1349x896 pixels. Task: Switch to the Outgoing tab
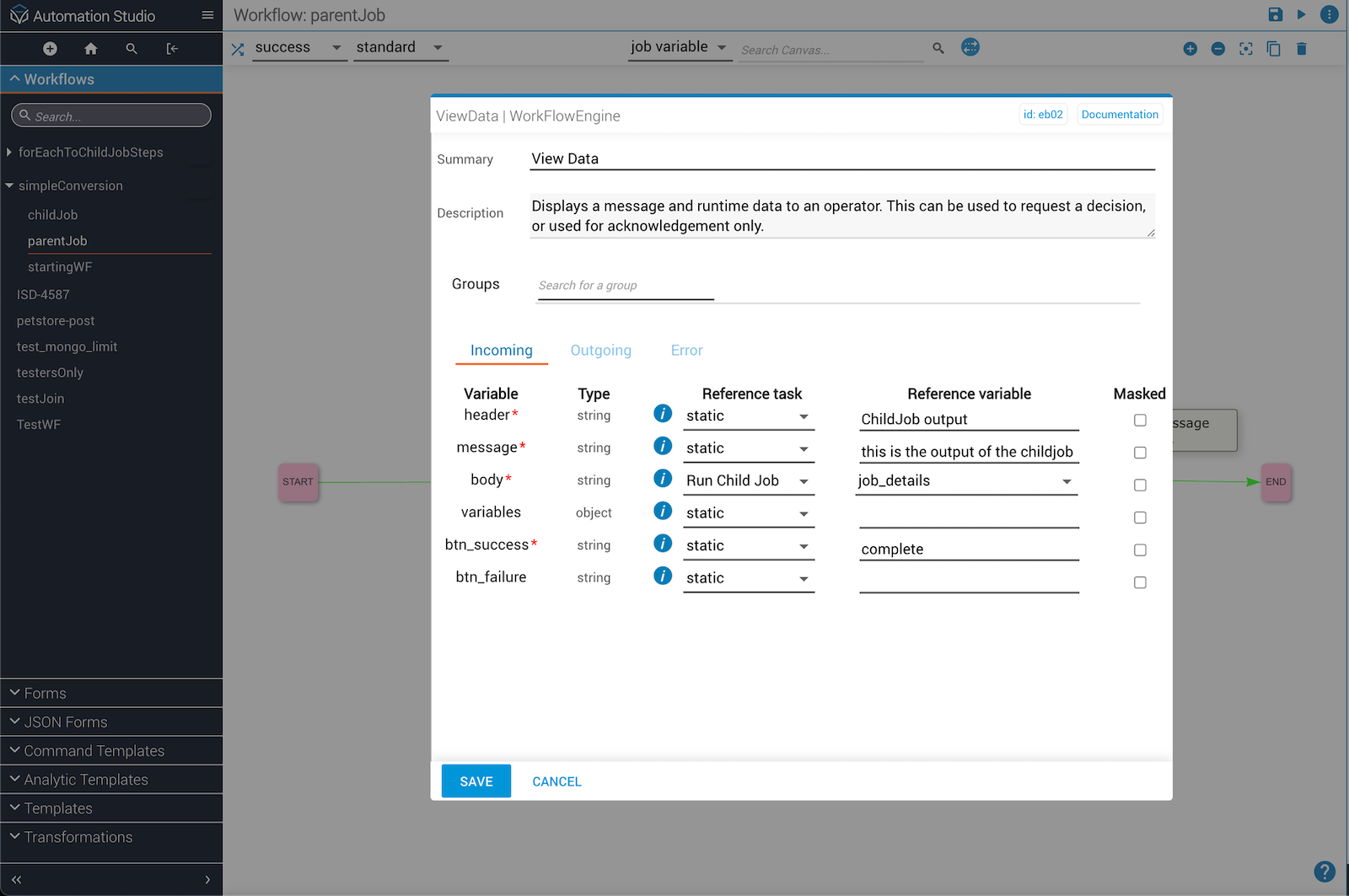tap(600, 351)
